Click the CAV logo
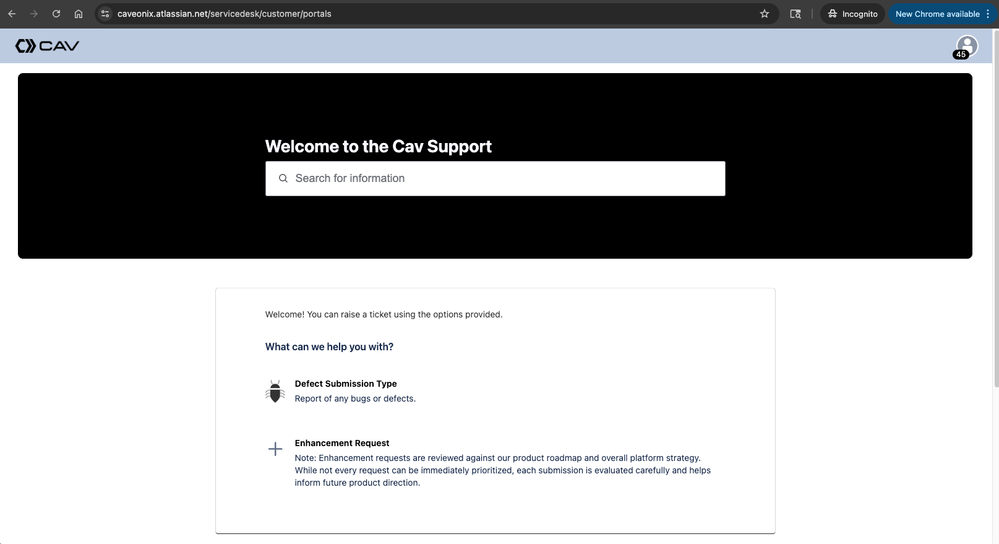Screen dimensions: 999x544 (47, 46)
